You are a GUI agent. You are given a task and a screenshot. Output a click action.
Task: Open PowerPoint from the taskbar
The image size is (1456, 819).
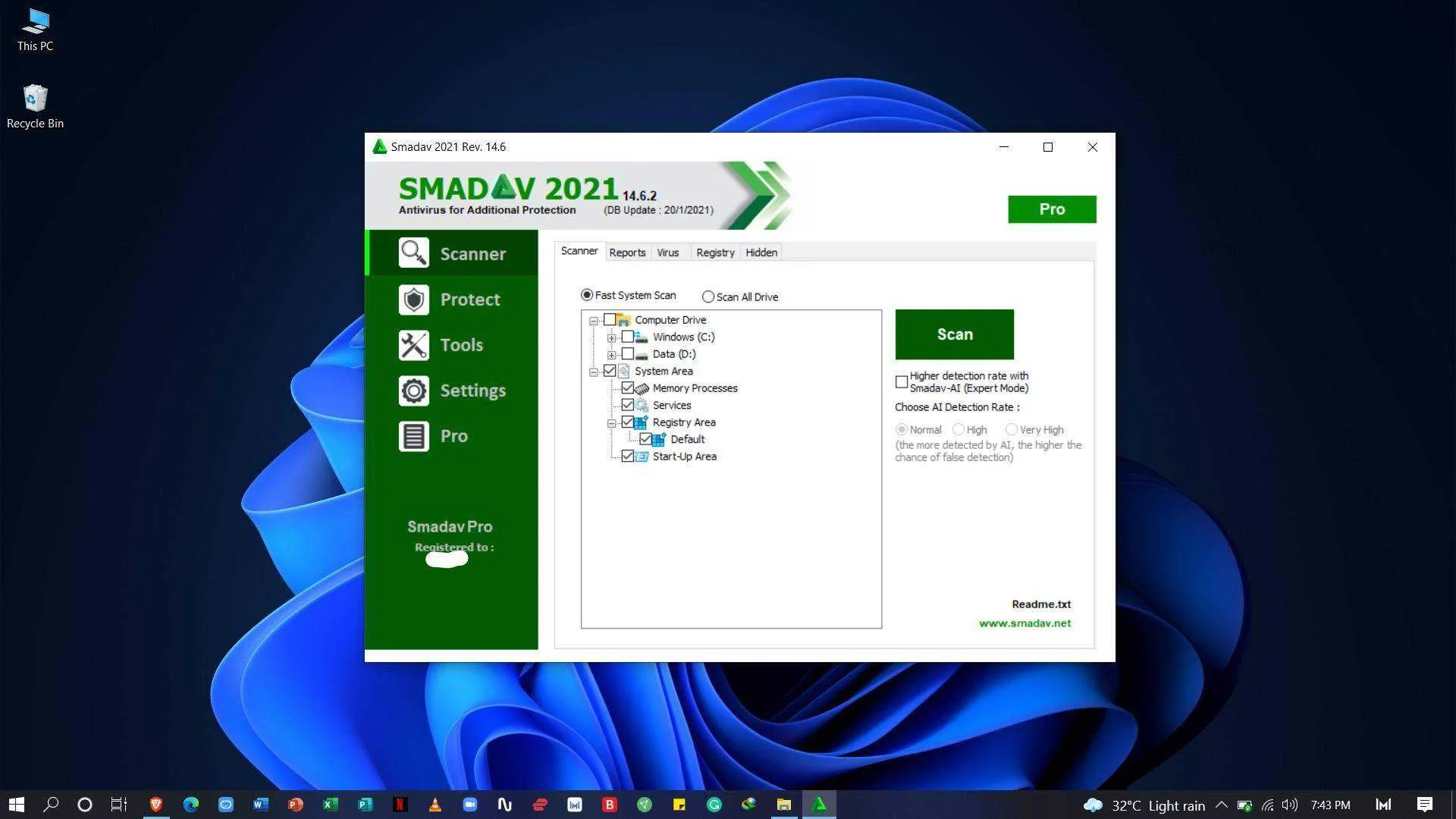[295, 805]
